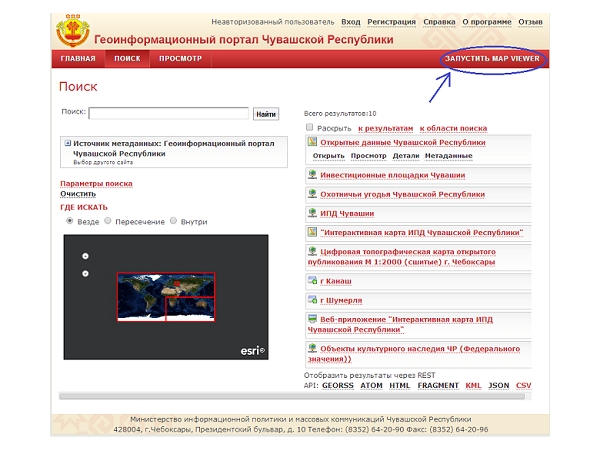The width and height of the screenshot is (600, 450).
Task: Click the lower zoom button on the map
Action: point(85,274)
